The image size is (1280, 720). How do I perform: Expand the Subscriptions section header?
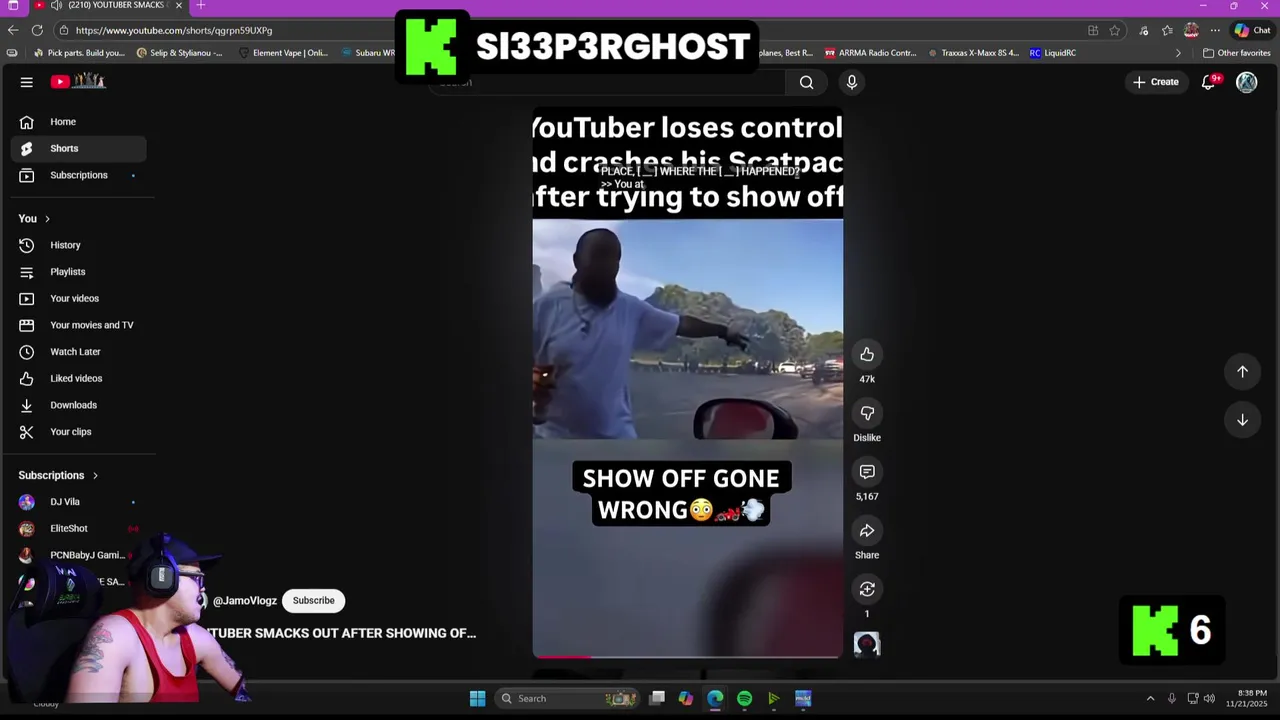point(58,475)
